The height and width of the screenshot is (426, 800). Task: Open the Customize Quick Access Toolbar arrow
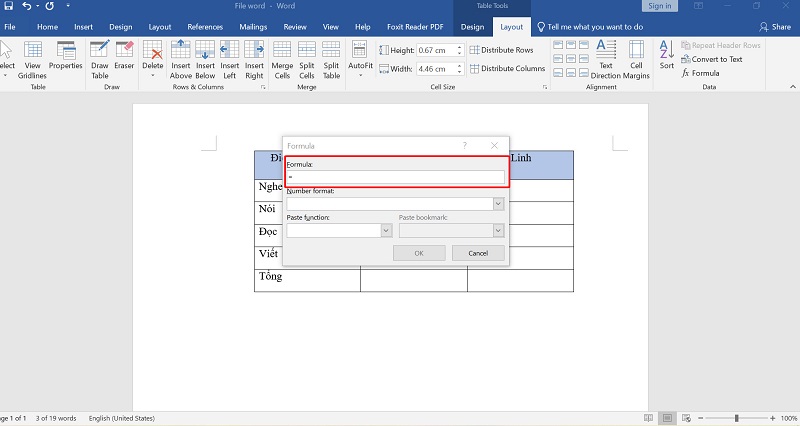tap(68, 6)
